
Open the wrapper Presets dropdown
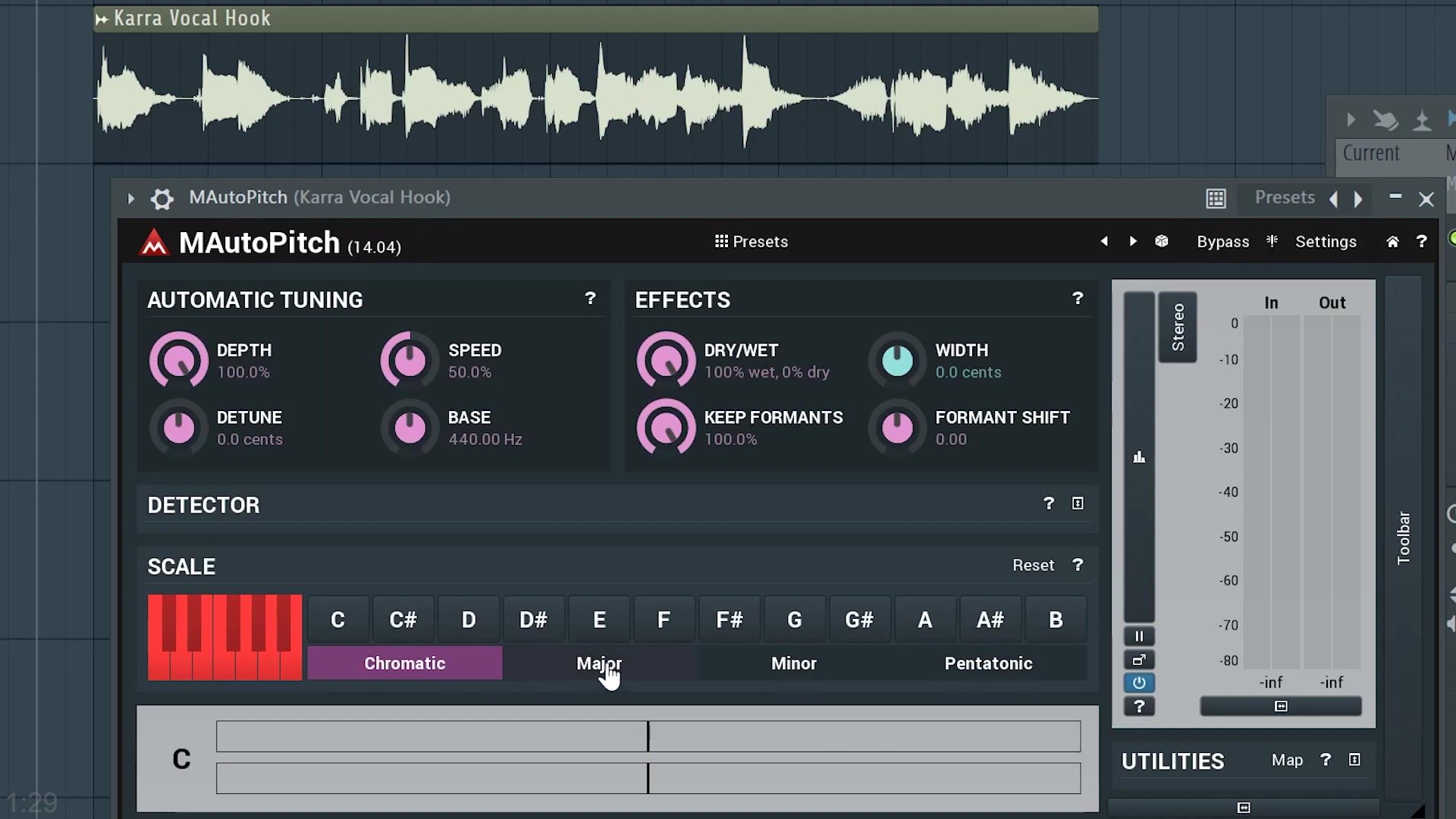pos(1285,197)
